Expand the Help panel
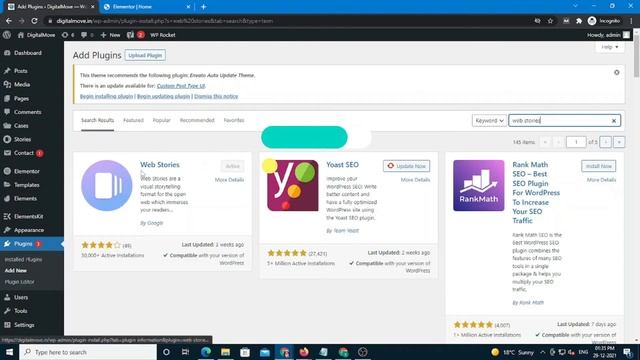 610,47
